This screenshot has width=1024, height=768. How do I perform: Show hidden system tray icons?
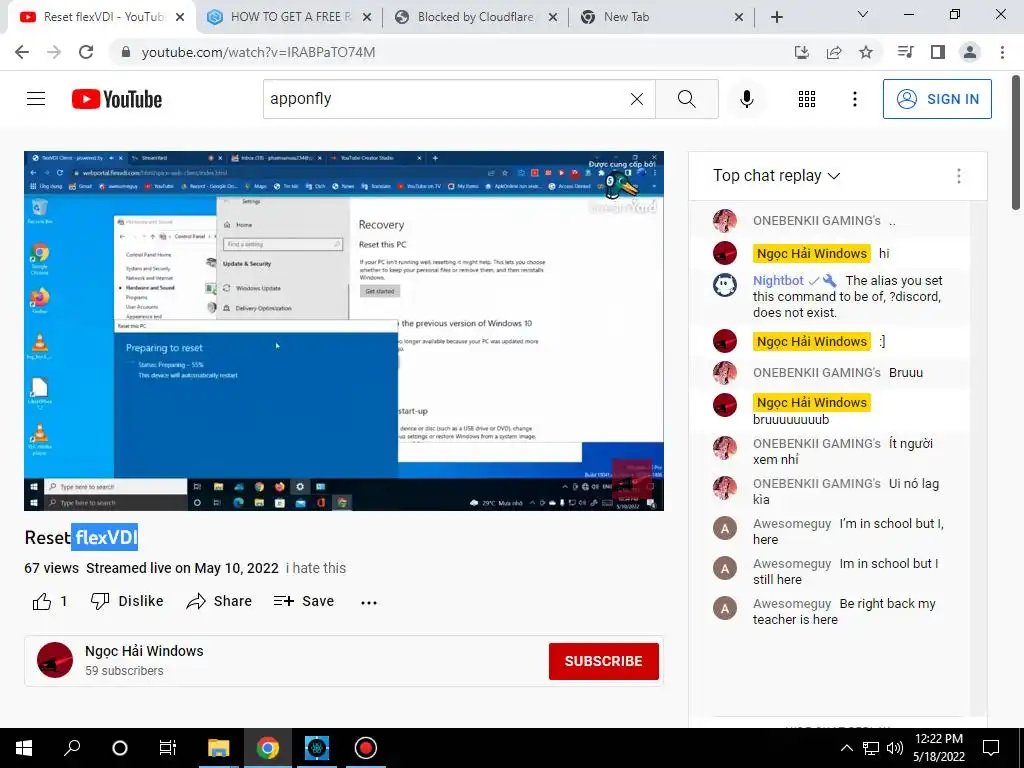846,748
